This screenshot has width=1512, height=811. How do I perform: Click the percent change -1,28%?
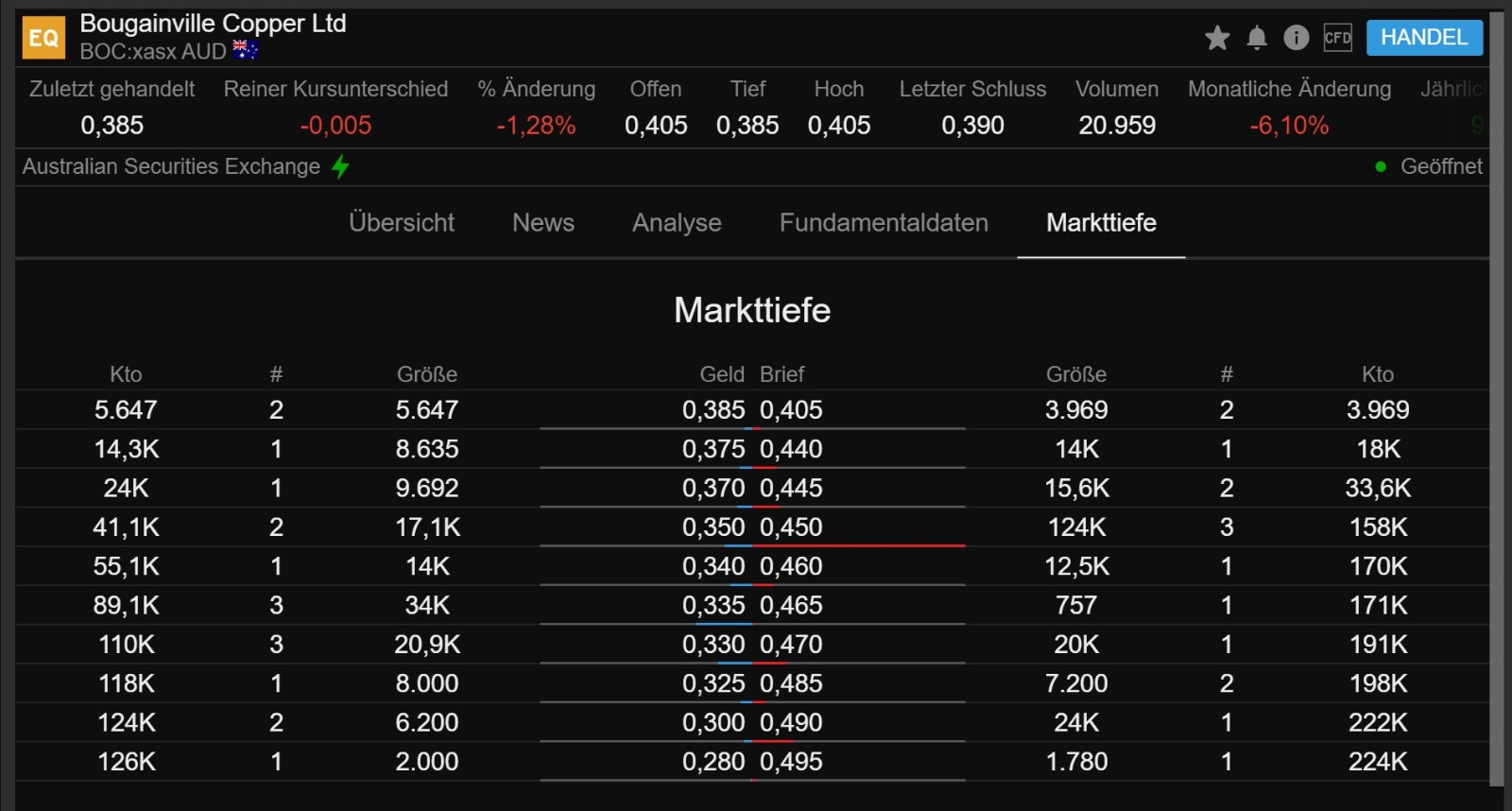point(536,126)
